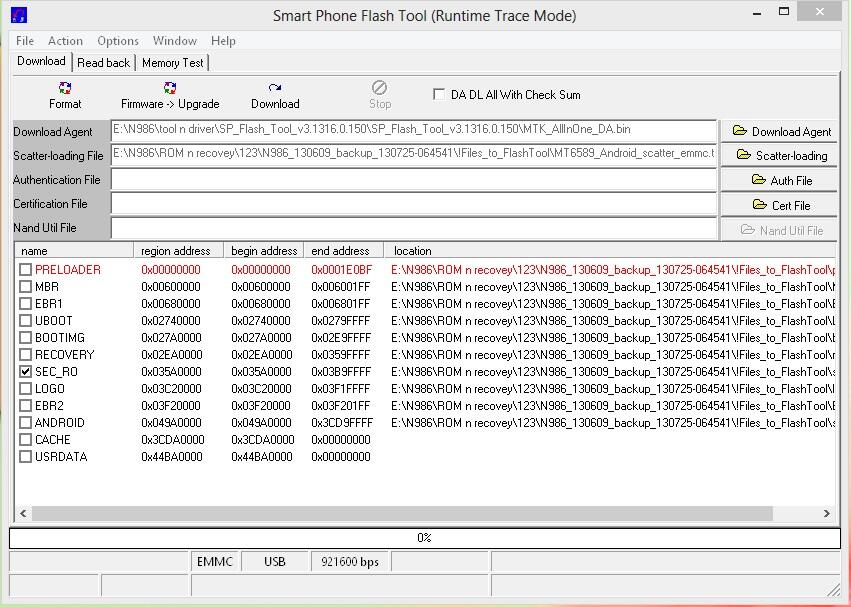851x607 pixels.
Task: Click the Firmware -> Upgrade icon
Action: pyautogui.click(x=169, y=95)
